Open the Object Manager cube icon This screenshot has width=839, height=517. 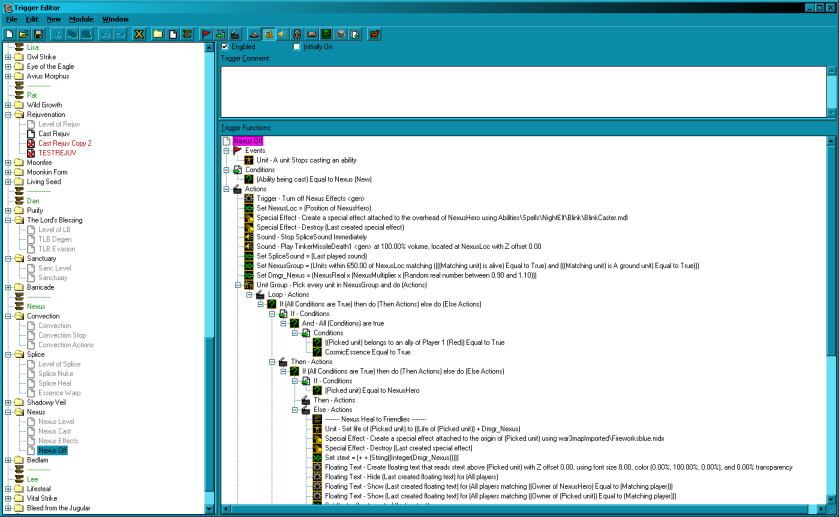(x=340, y=34)
